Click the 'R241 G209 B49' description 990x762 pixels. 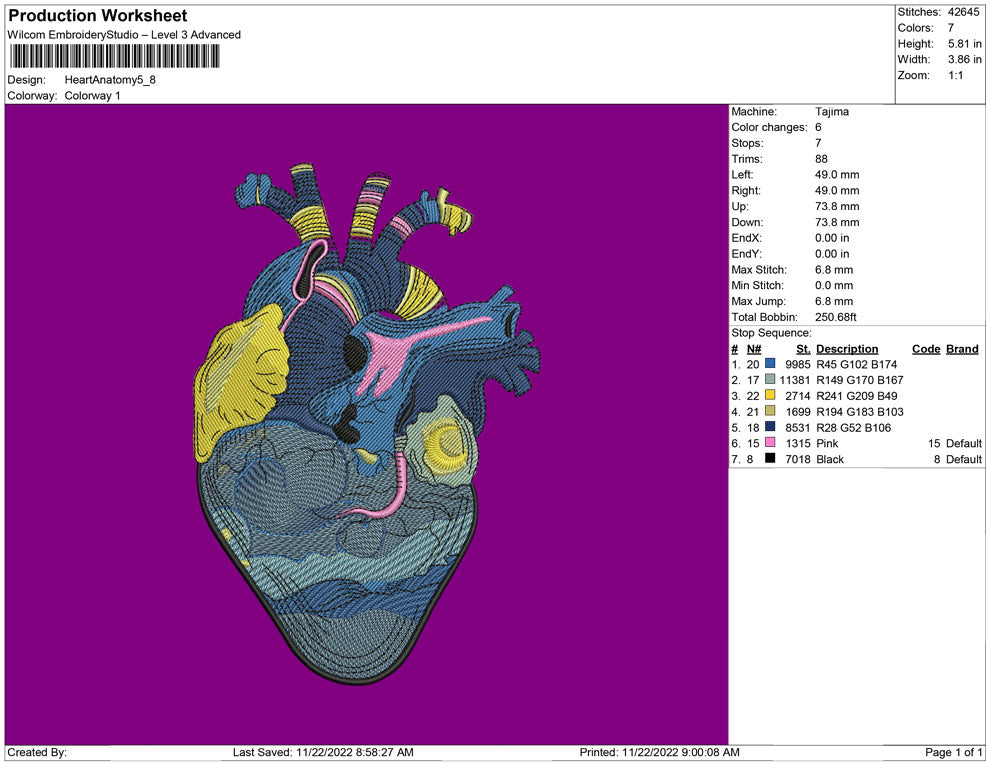[856, 396]
